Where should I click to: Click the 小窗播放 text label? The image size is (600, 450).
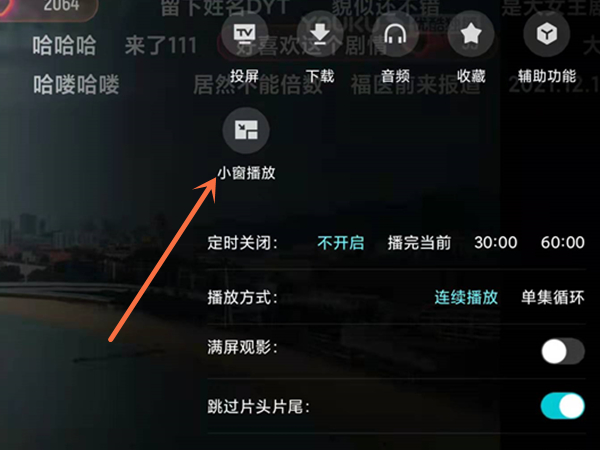[x=246, y=173]
